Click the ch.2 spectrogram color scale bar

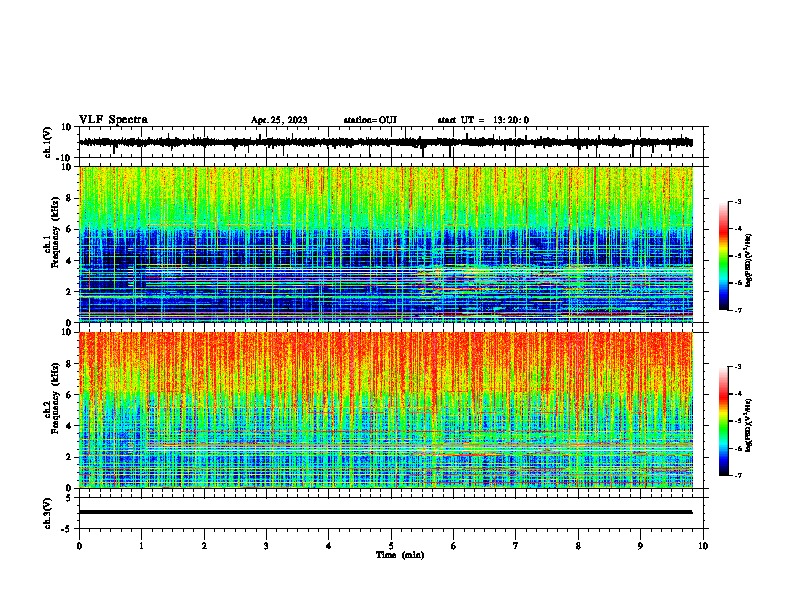pos(723,421)
